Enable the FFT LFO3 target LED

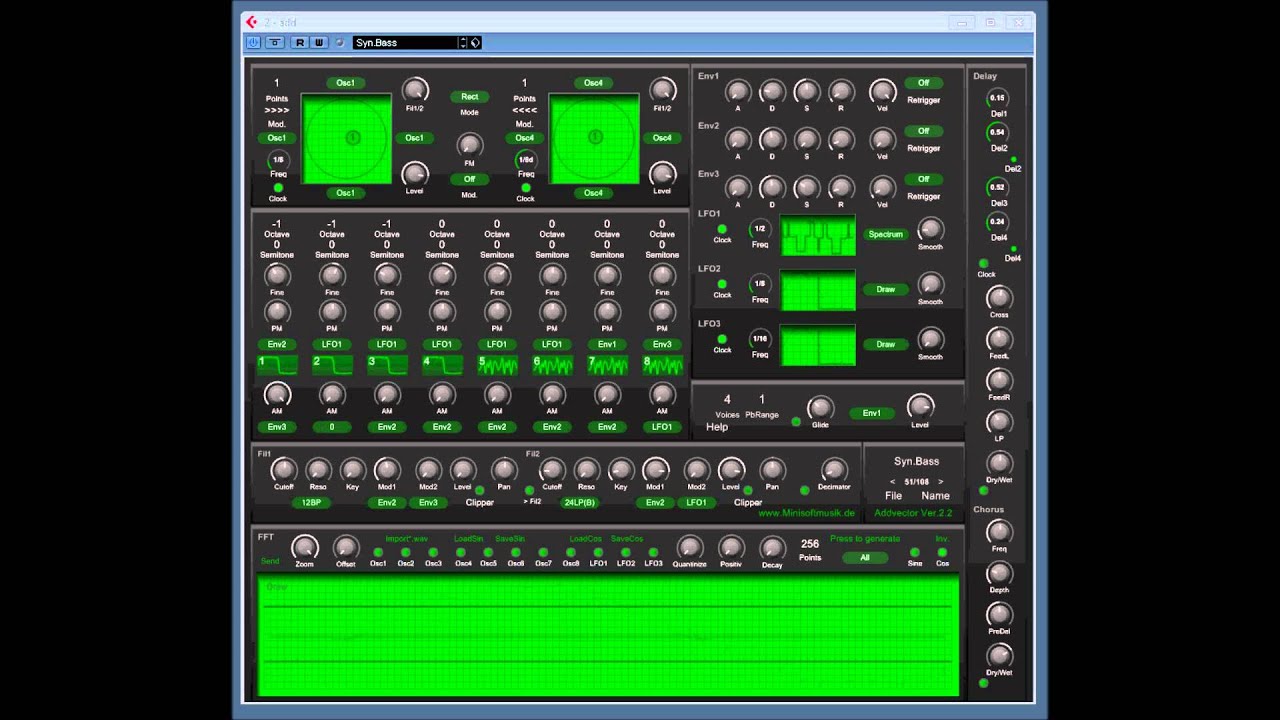[x=653, y=551]
